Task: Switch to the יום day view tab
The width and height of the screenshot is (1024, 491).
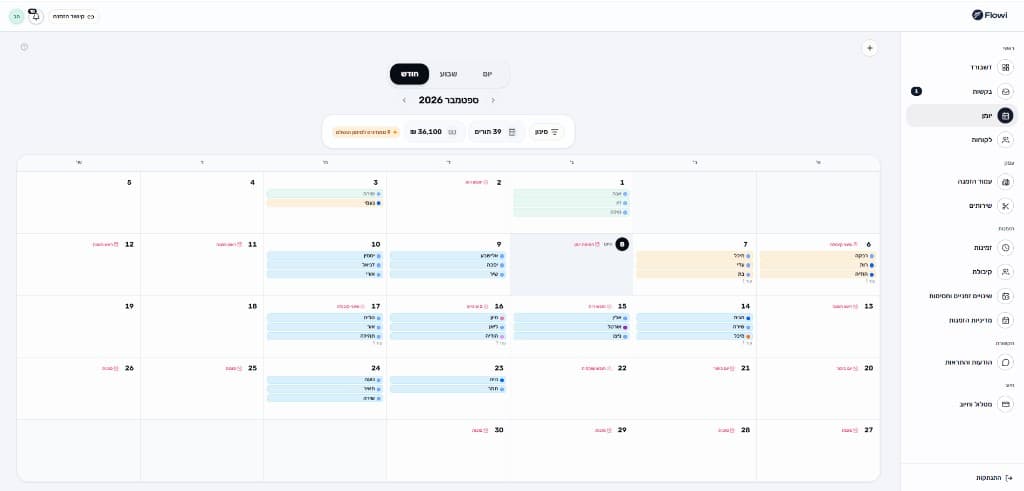Action: point(487,74)
